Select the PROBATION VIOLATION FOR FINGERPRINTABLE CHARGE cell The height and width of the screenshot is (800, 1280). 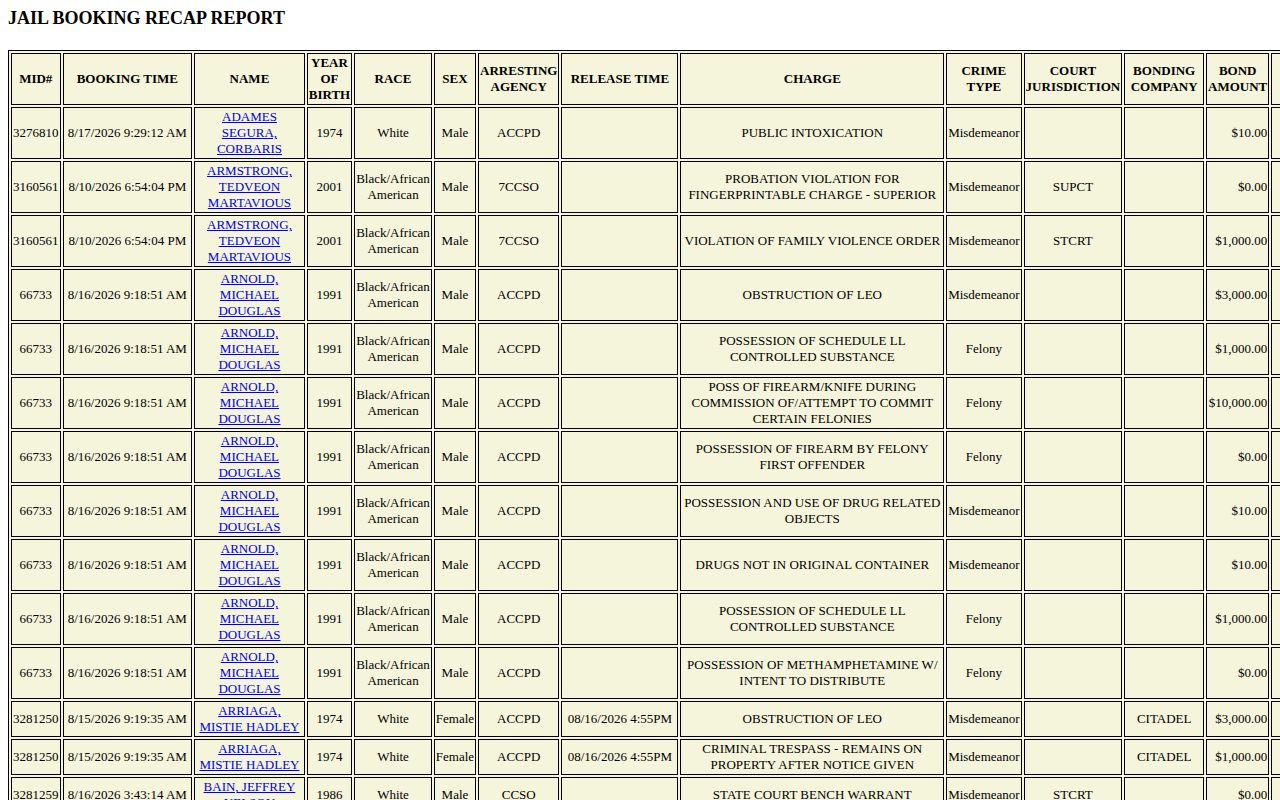pos(812,187)
